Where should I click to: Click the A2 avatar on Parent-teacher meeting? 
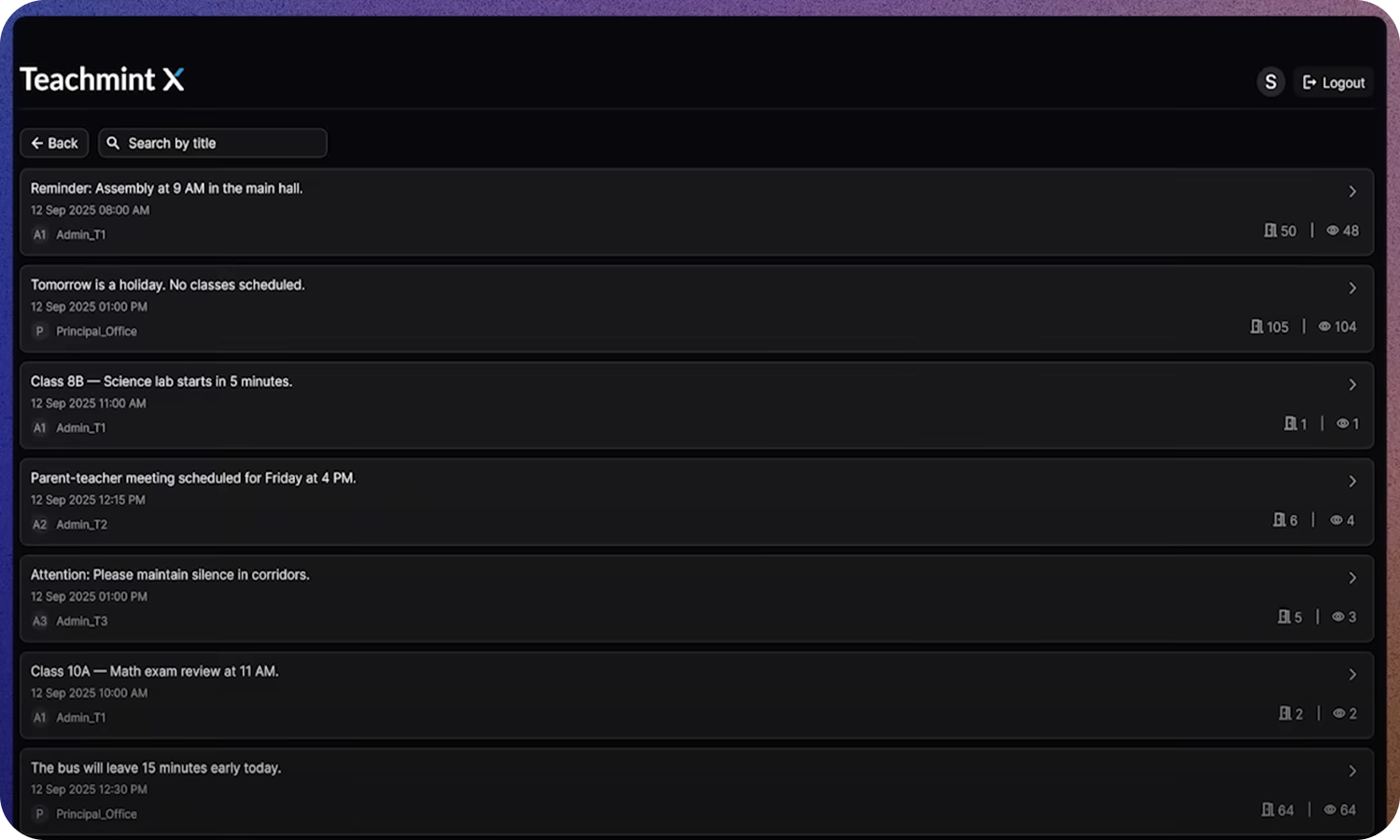39,525
